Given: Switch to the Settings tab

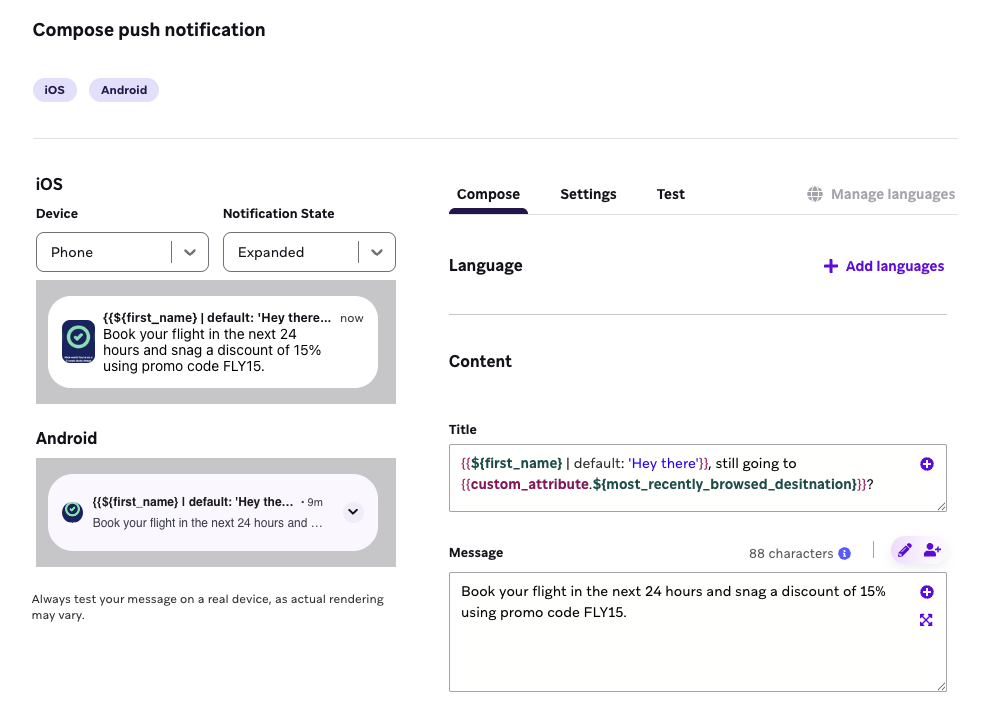Looking at the screenshot, I should 588,194.
